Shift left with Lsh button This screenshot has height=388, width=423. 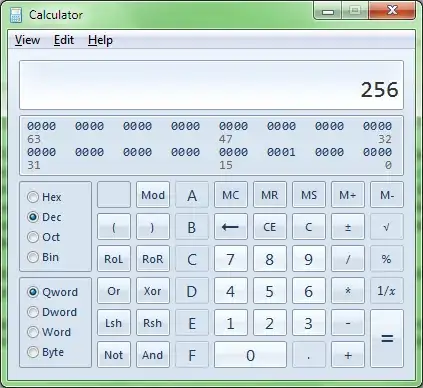click(x=114, y=323)
